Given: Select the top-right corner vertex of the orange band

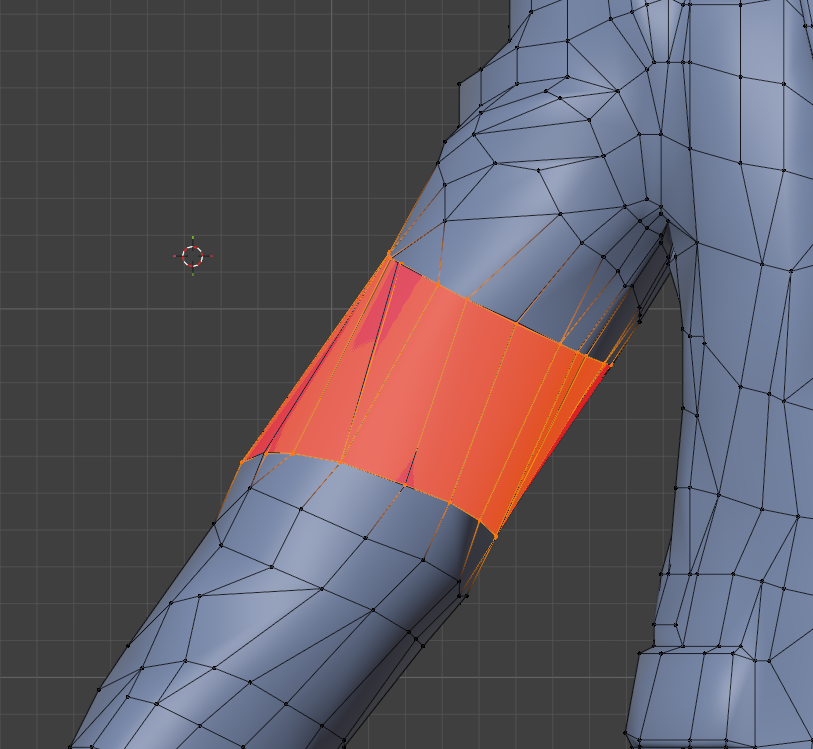Looking at the screenshot, I should [607, 365].
